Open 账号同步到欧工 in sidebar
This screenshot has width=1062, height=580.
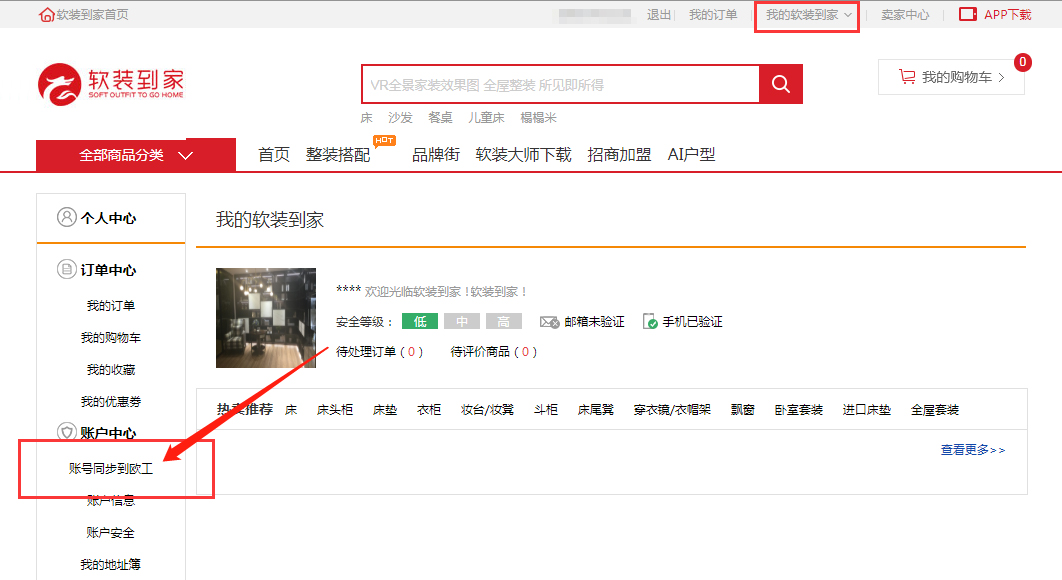110,468
